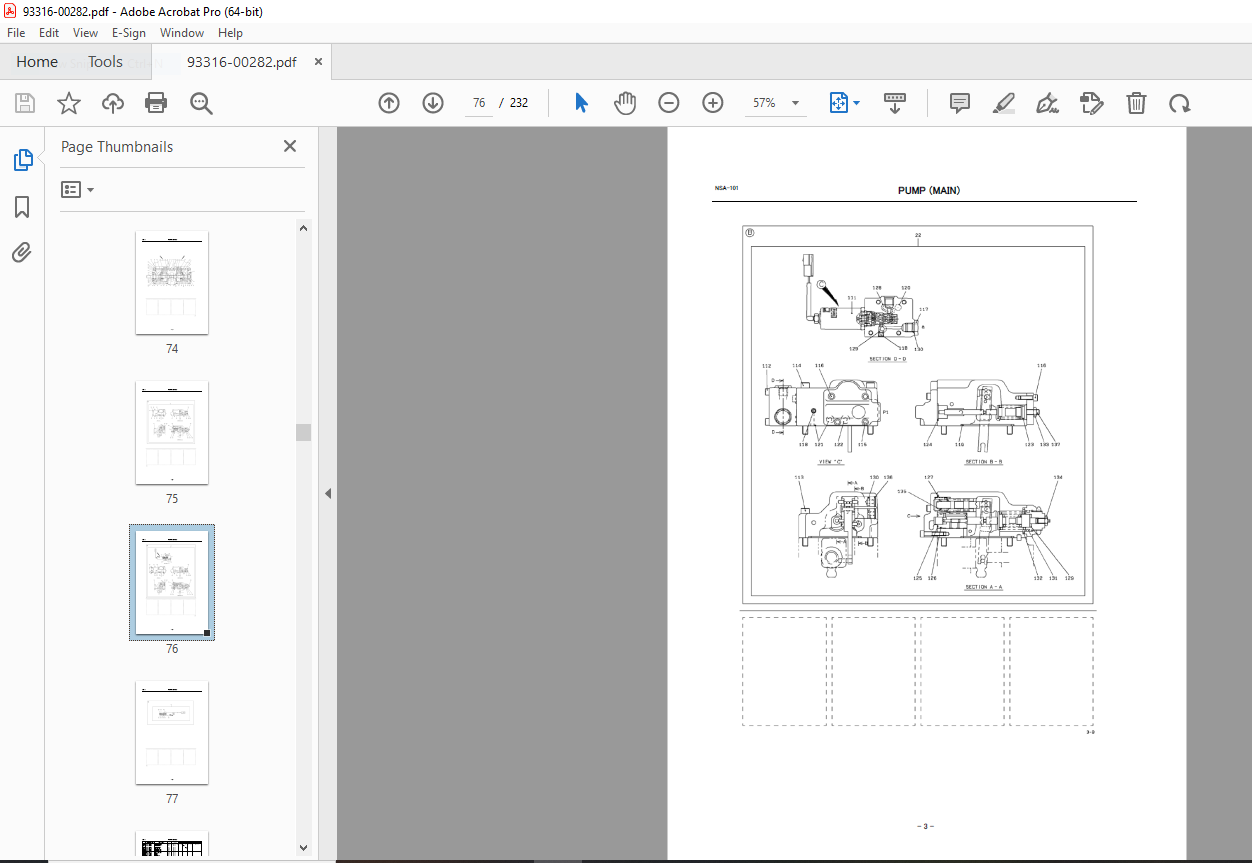
Task: Add document to starred bookmarks
Action: click(69, 103)
